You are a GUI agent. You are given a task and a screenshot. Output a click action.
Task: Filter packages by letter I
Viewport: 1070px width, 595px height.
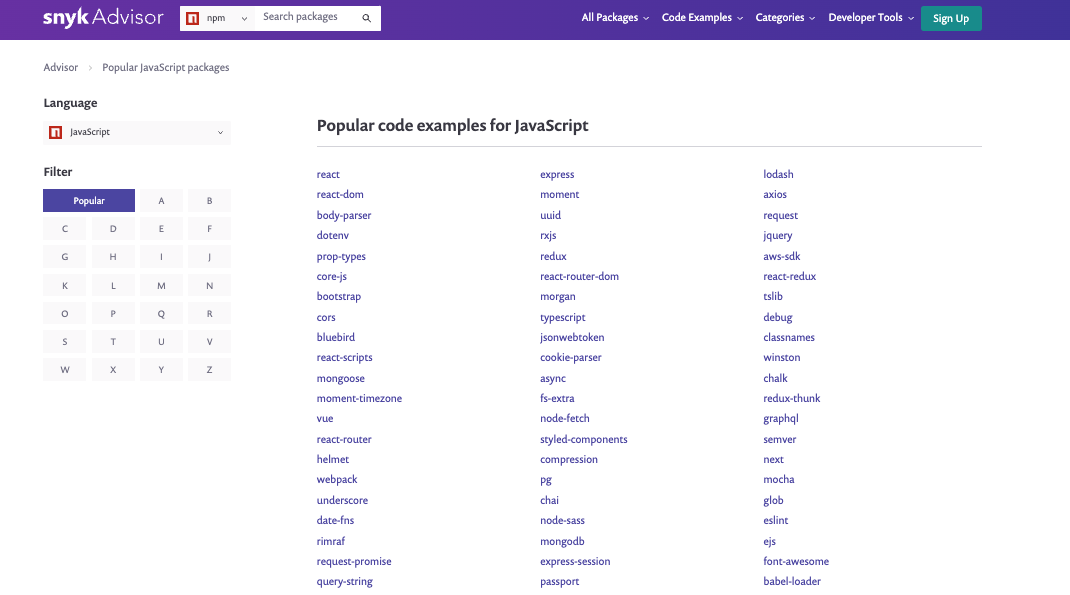click(x=161, y=257)
